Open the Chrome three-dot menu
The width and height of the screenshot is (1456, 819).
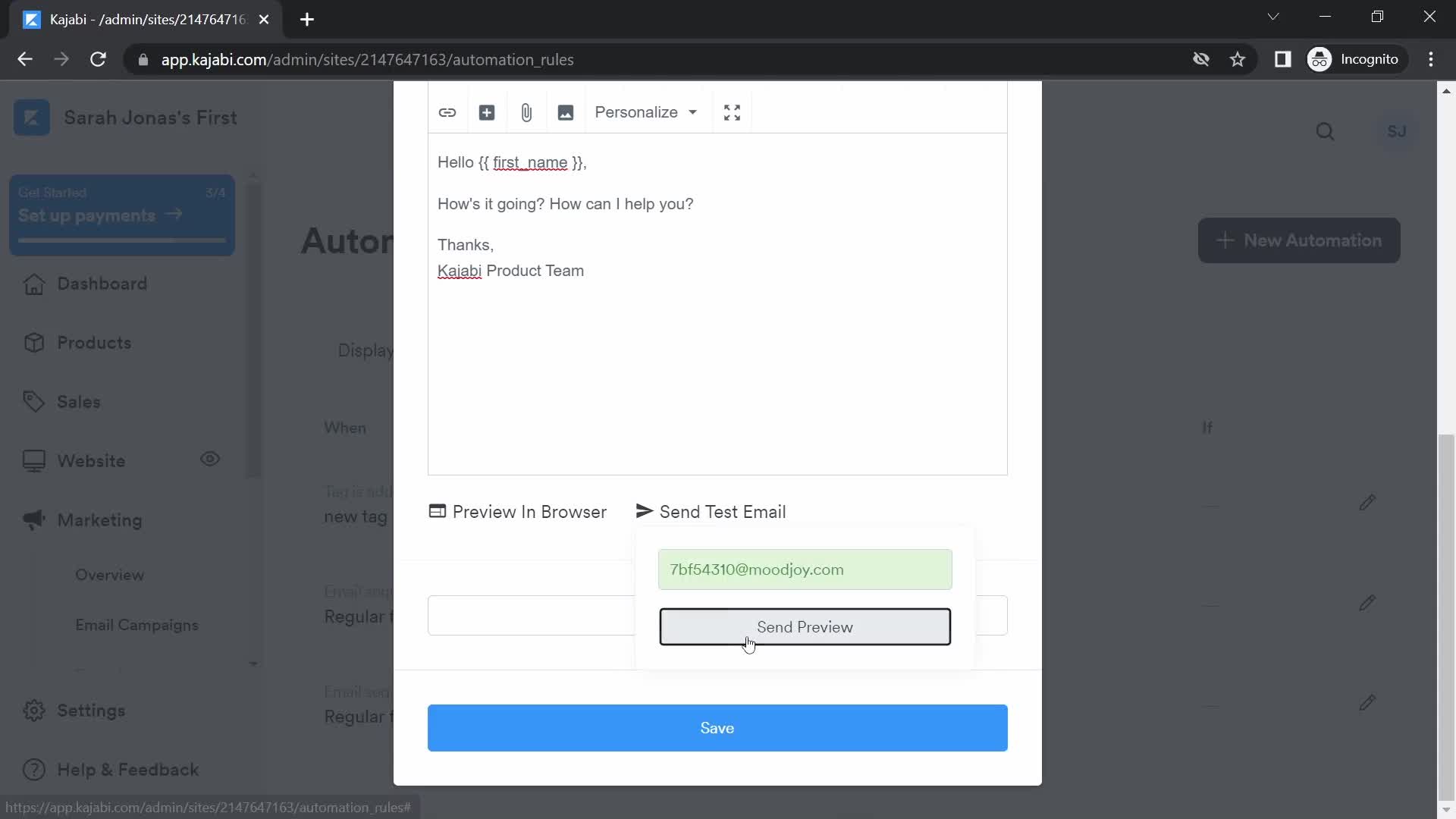(x=1431, y=59)
